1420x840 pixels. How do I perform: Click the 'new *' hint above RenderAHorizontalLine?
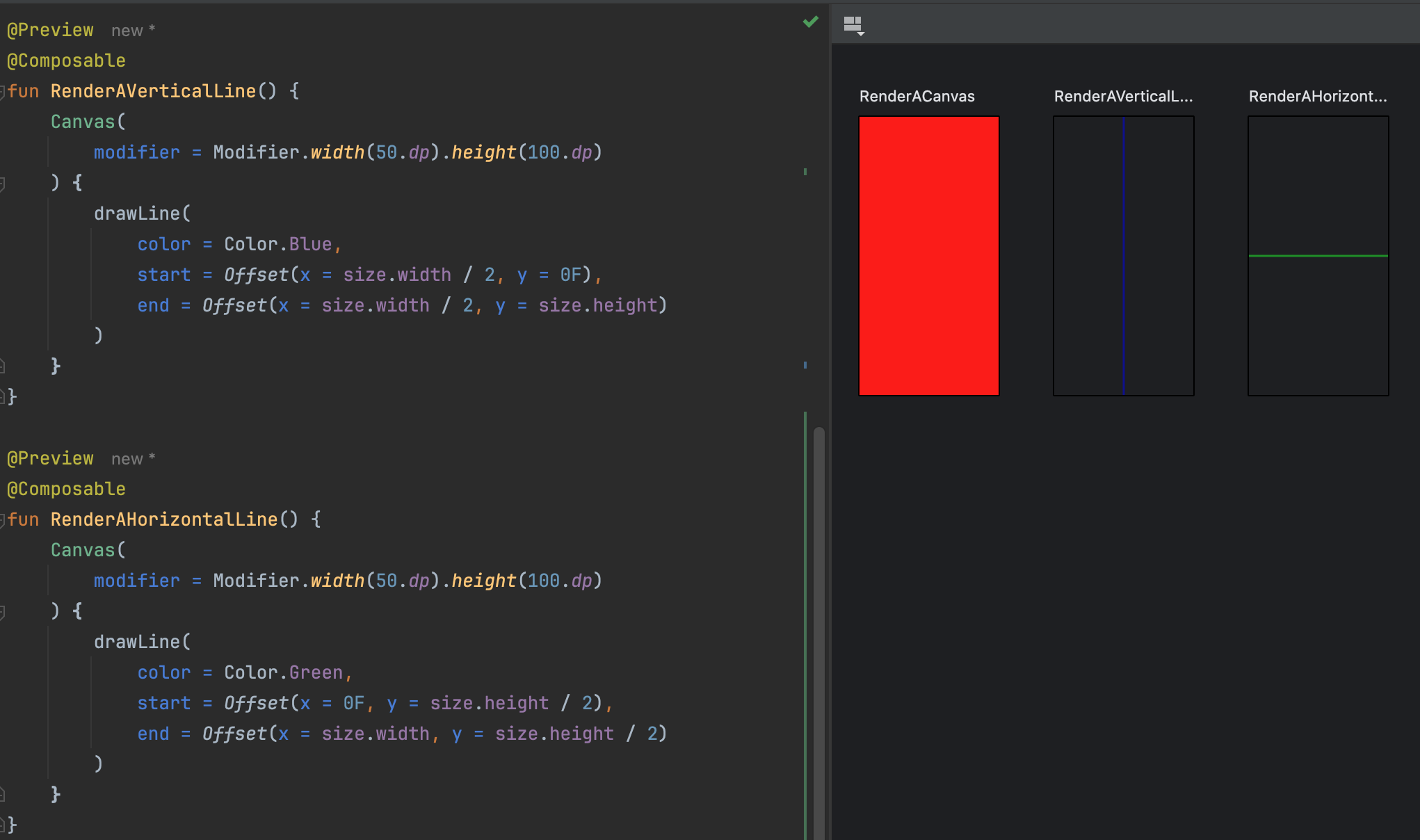coord(133,459)
